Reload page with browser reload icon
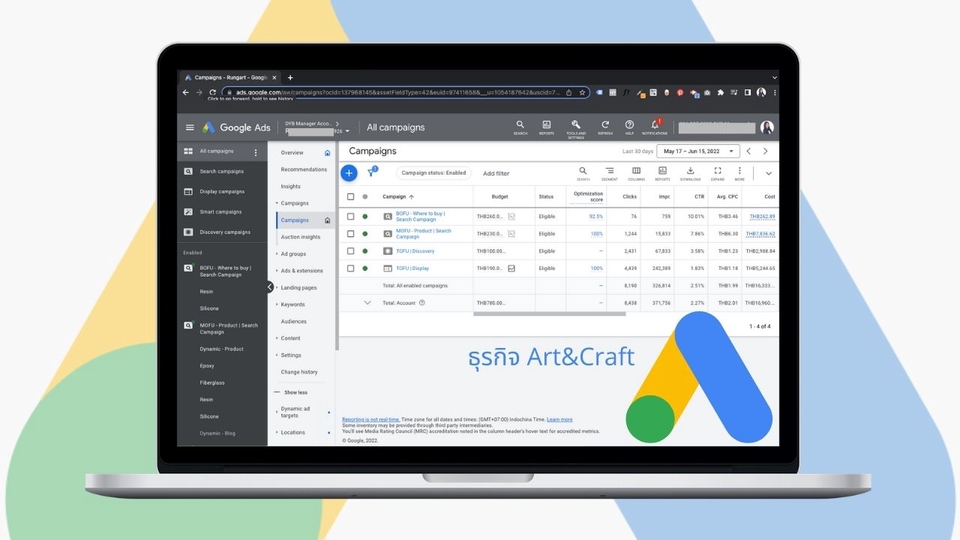Image resolution: width=960 pixels, height=540 pixels. [212, 92]
